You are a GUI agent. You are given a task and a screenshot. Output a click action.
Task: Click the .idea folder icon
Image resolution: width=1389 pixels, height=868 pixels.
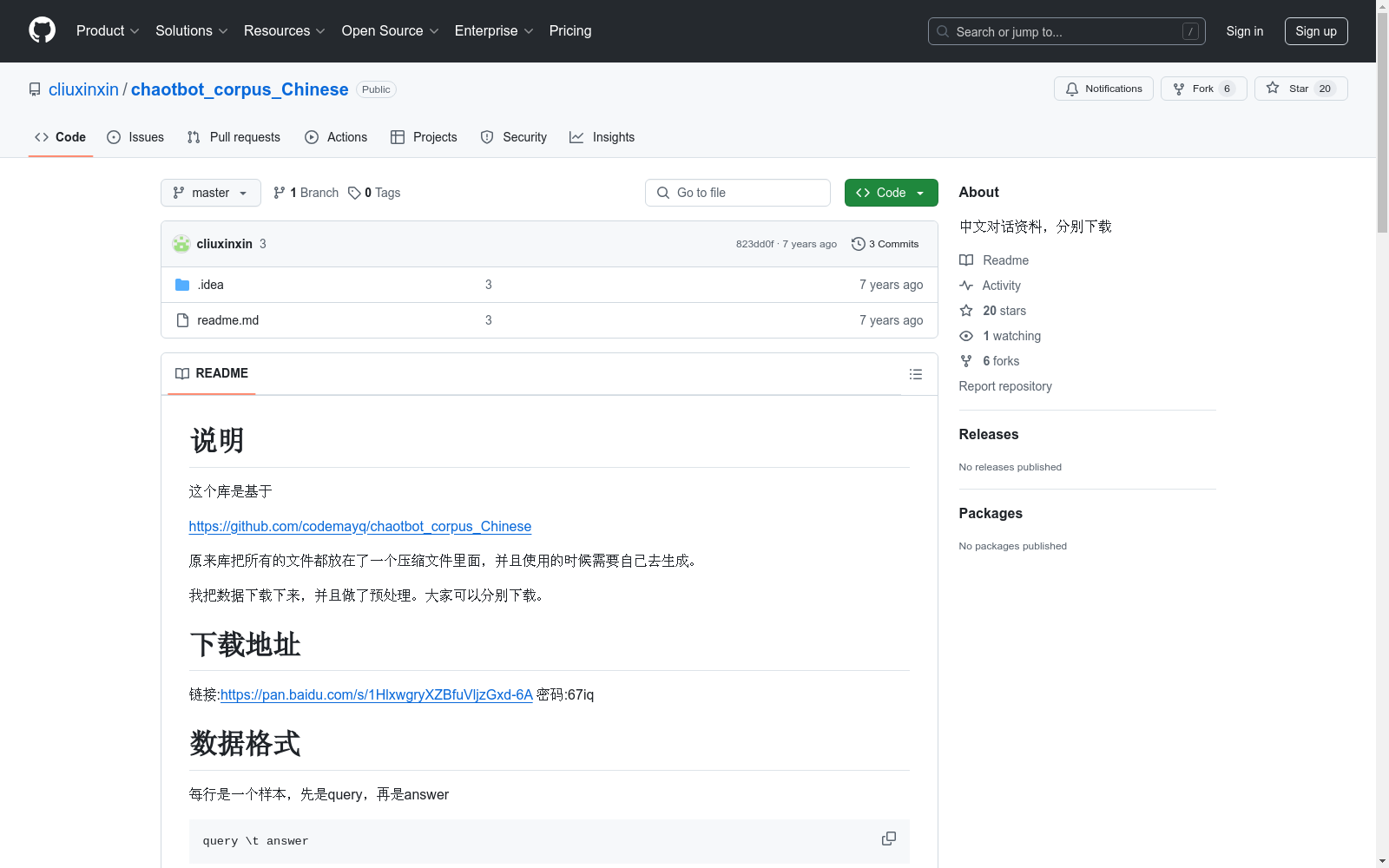click(x=182, y=285)
